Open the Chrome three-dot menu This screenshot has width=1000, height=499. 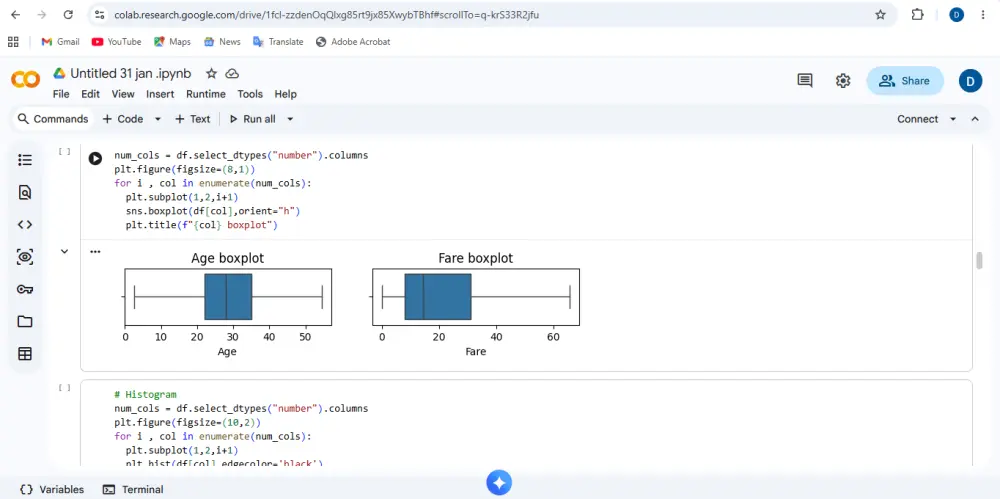(x=983, y=15)
